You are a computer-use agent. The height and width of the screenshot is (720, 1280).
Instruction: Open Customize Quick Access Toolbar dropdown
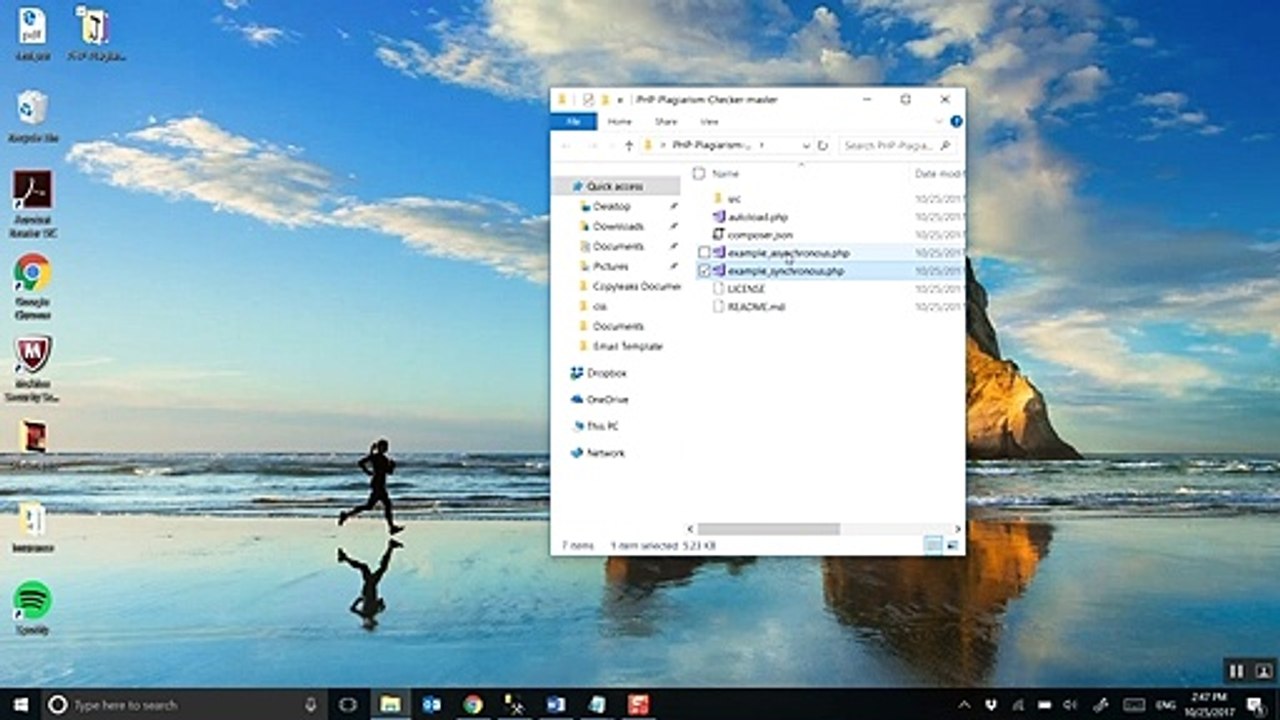[621, 100]
